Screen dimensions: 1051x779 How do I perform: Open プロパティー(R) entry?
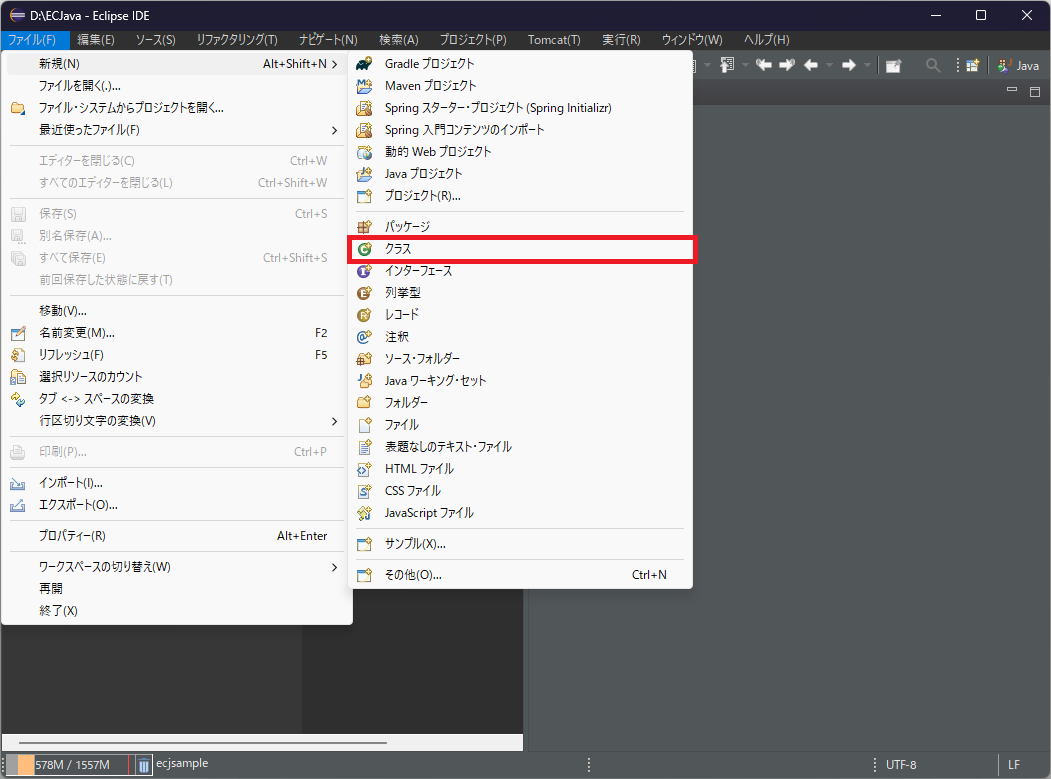(x=177, y=536)
